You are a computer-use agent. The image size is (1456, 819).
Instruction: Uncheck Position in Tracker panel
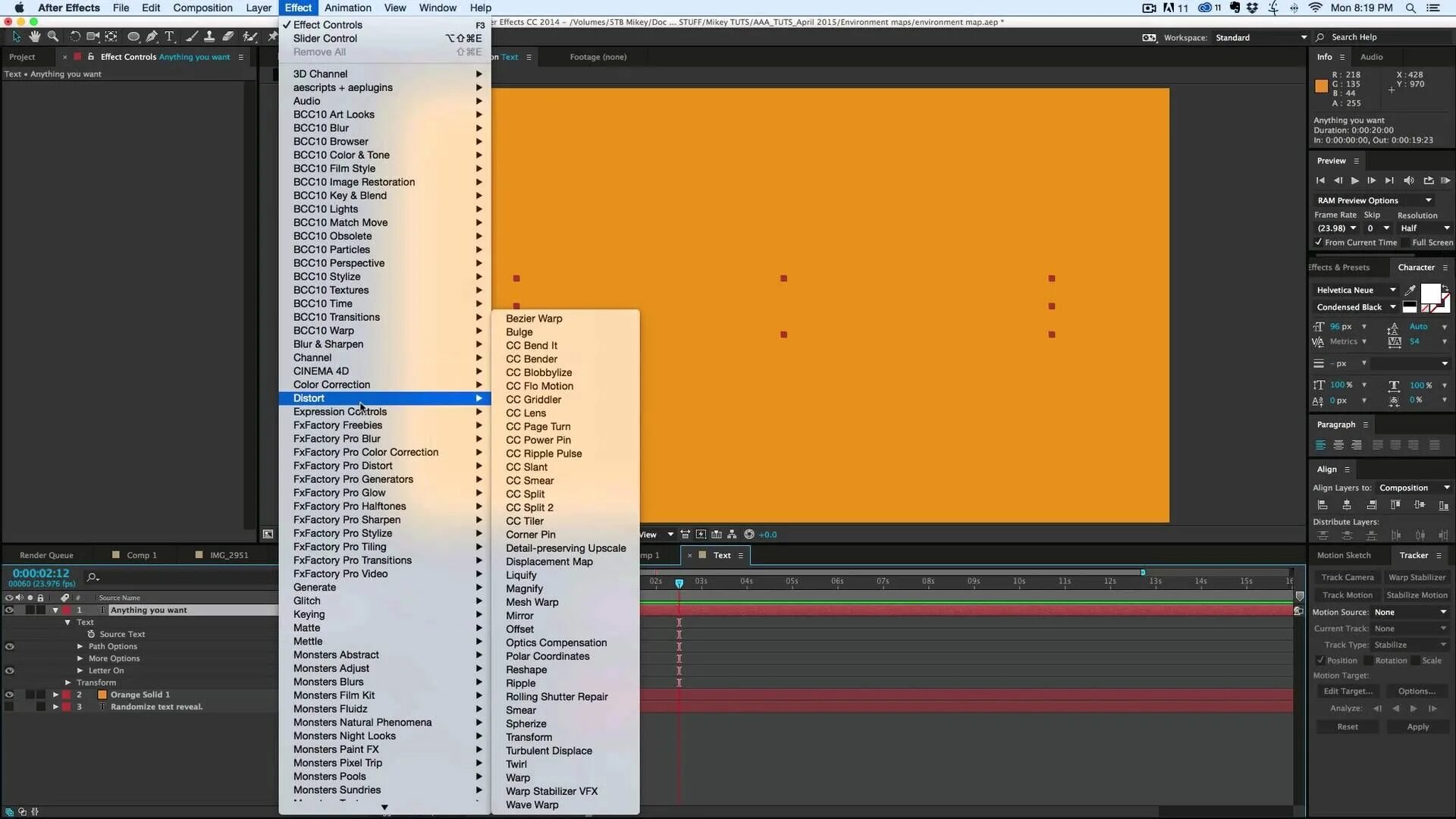point(1320,661)
